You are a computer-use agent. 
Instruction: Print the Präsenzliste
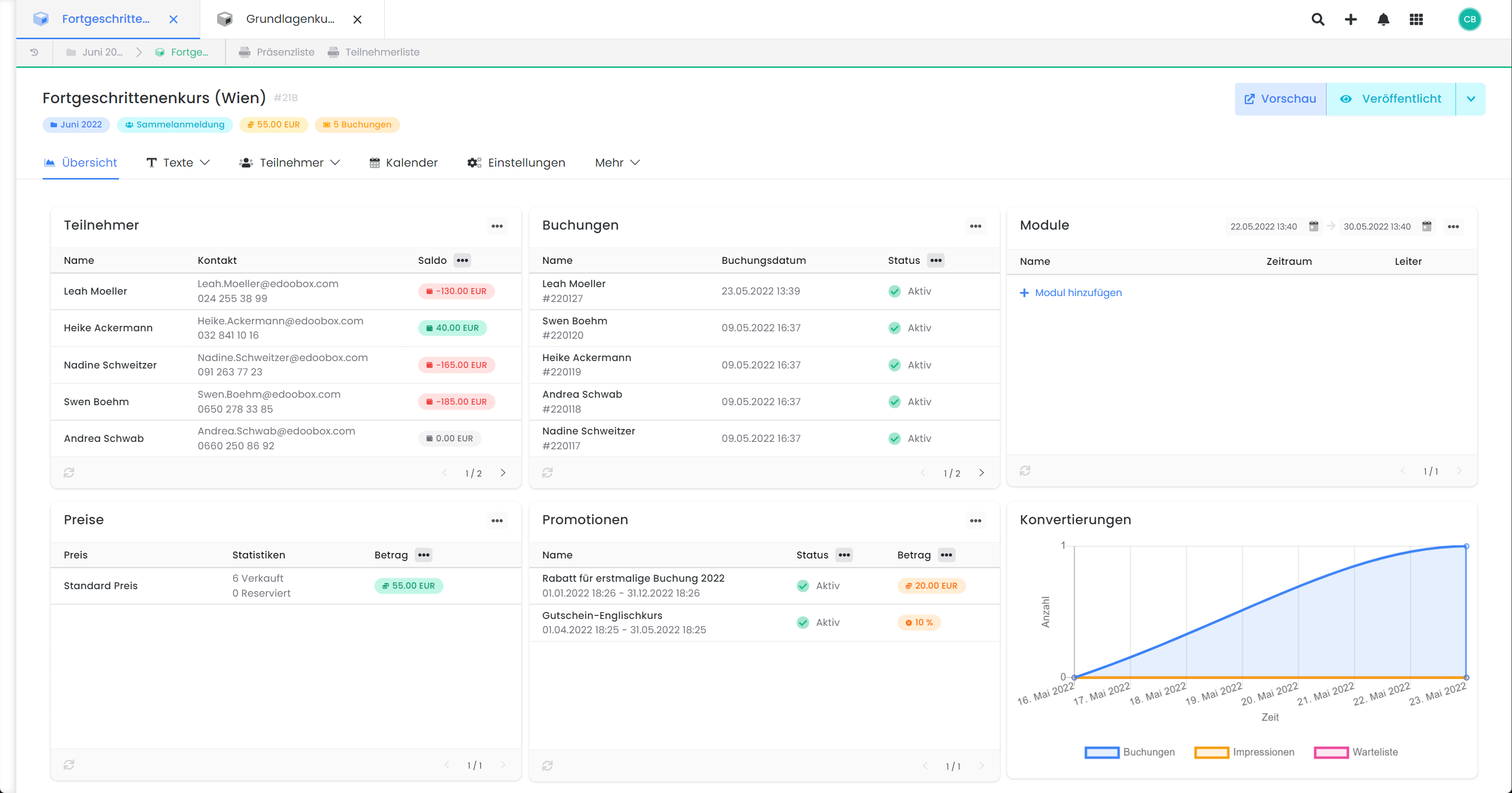[x=277, y=52]
